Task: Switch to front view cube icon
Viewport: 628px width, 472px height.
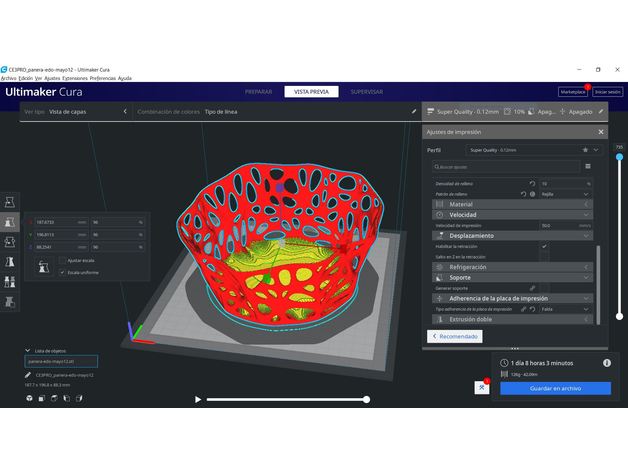Action: click(x=42, y=398)
